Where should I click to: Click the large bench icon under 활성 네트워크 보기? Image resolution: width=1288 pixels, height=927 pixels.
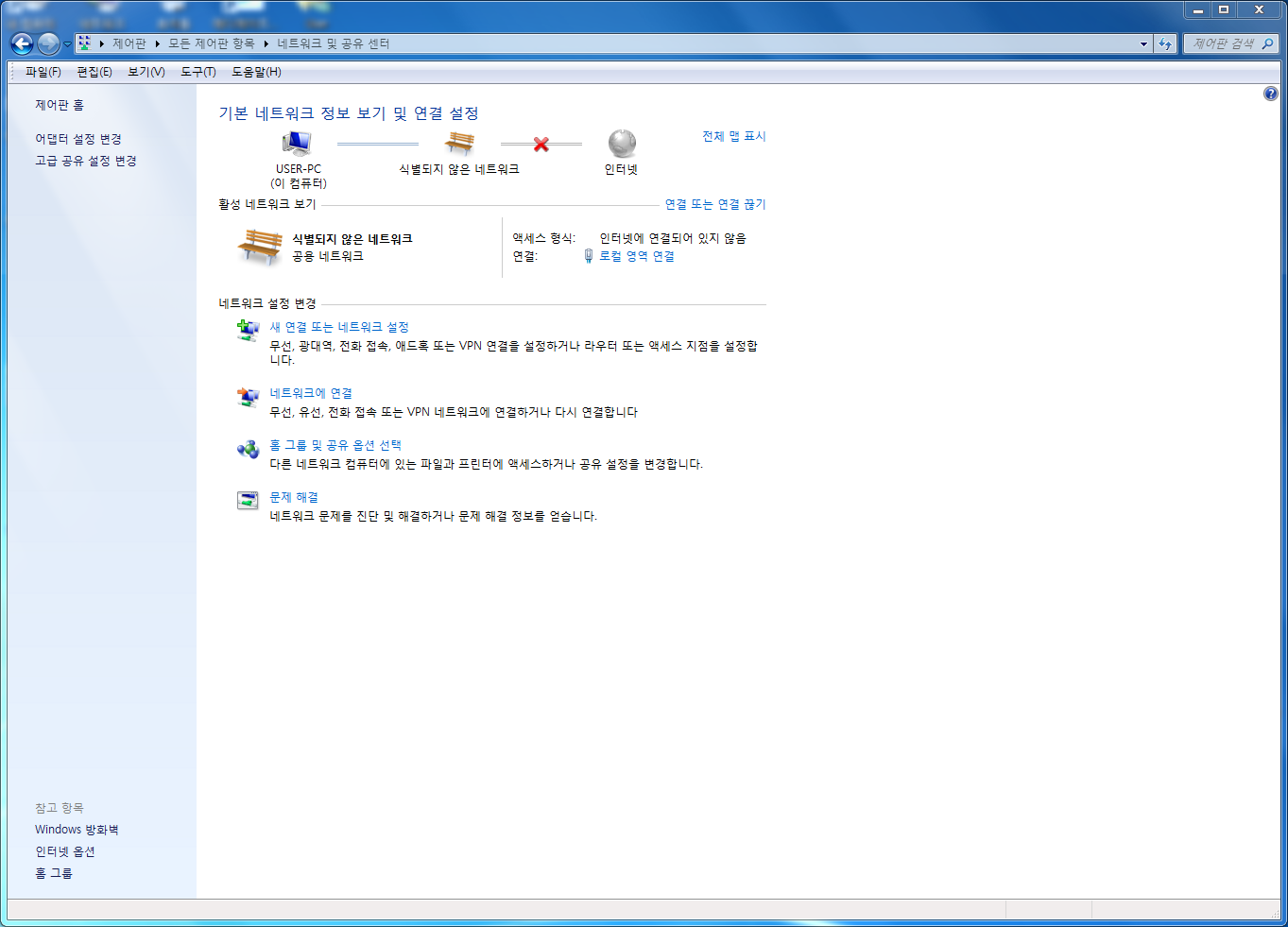[260, 247]
